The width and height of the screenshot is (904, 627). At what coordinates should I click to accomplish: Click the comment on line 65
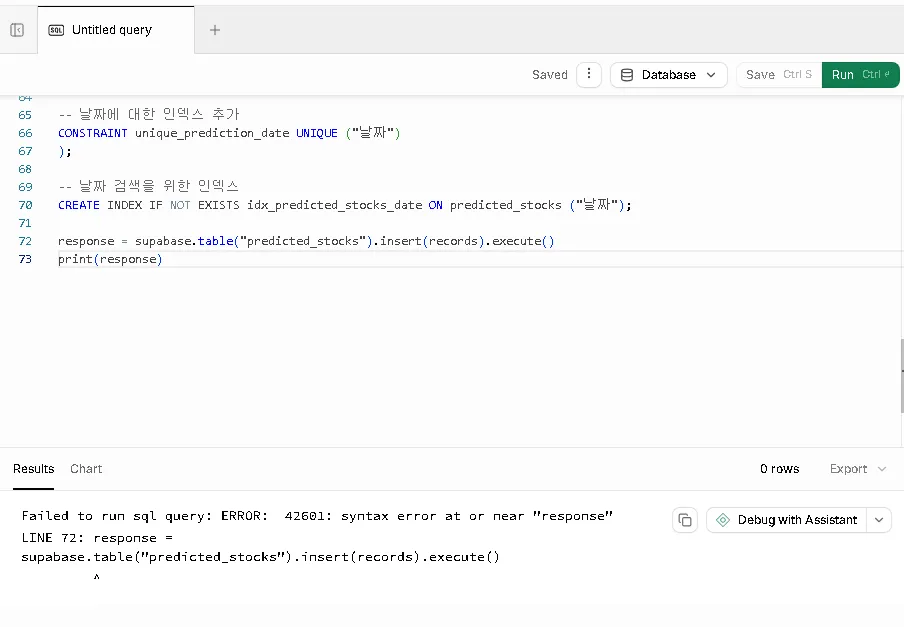point(148,115)
